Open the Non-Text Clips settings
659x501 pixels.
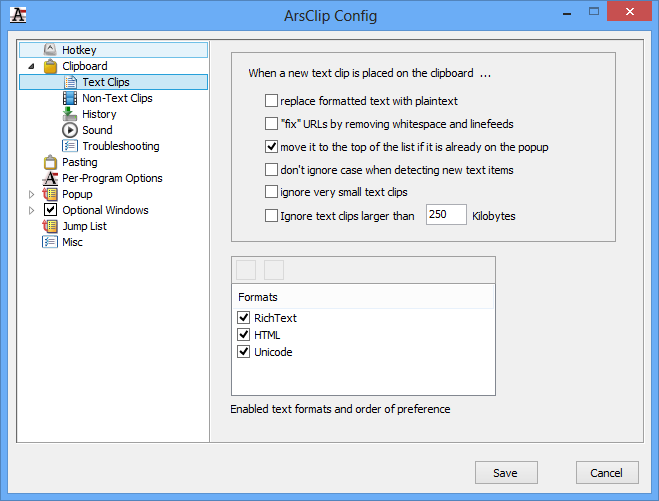[x=117, y=98]
